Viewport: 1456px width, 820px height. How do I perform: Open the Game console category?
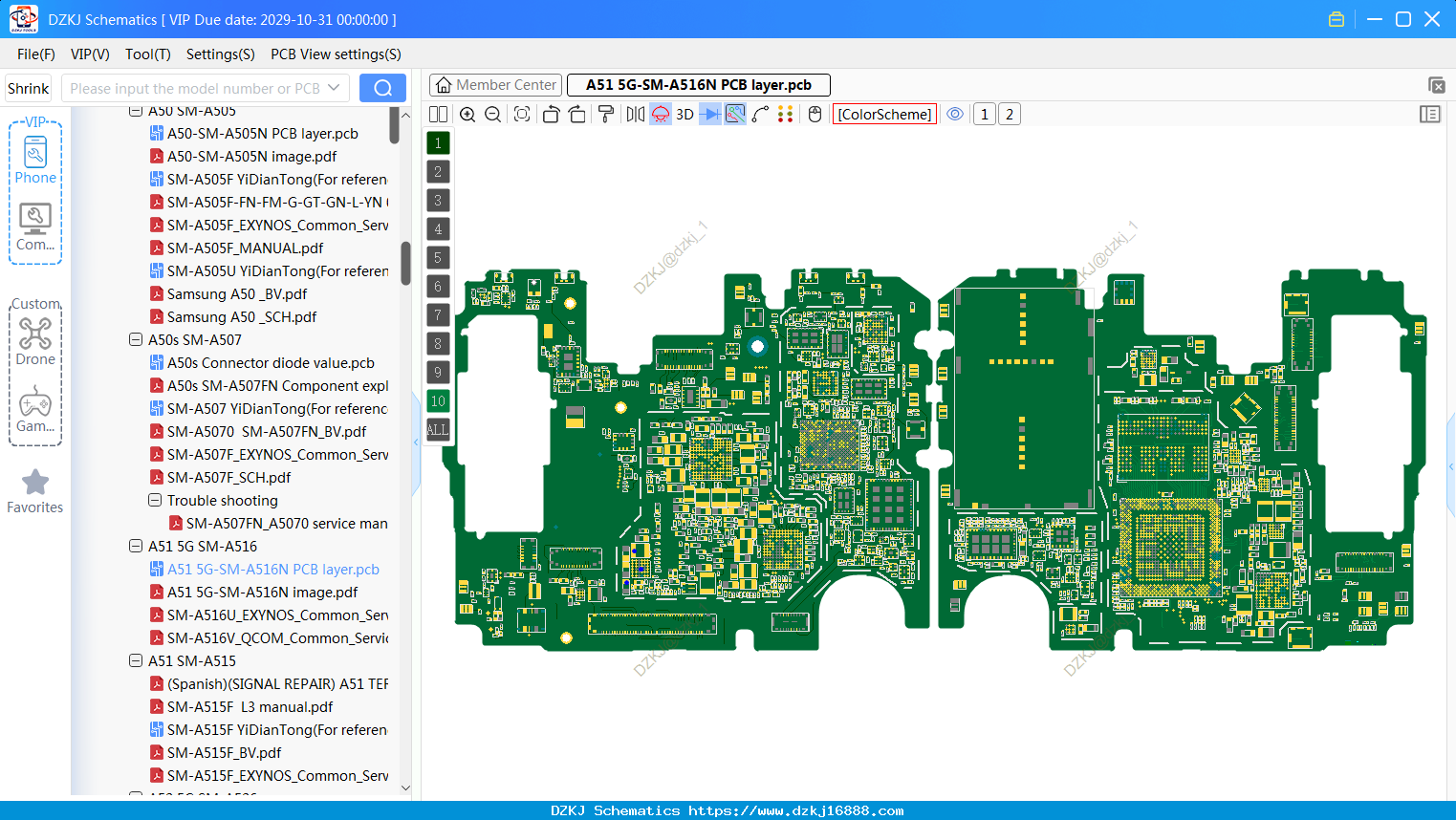pyautogui.click(x=35, y=409)
